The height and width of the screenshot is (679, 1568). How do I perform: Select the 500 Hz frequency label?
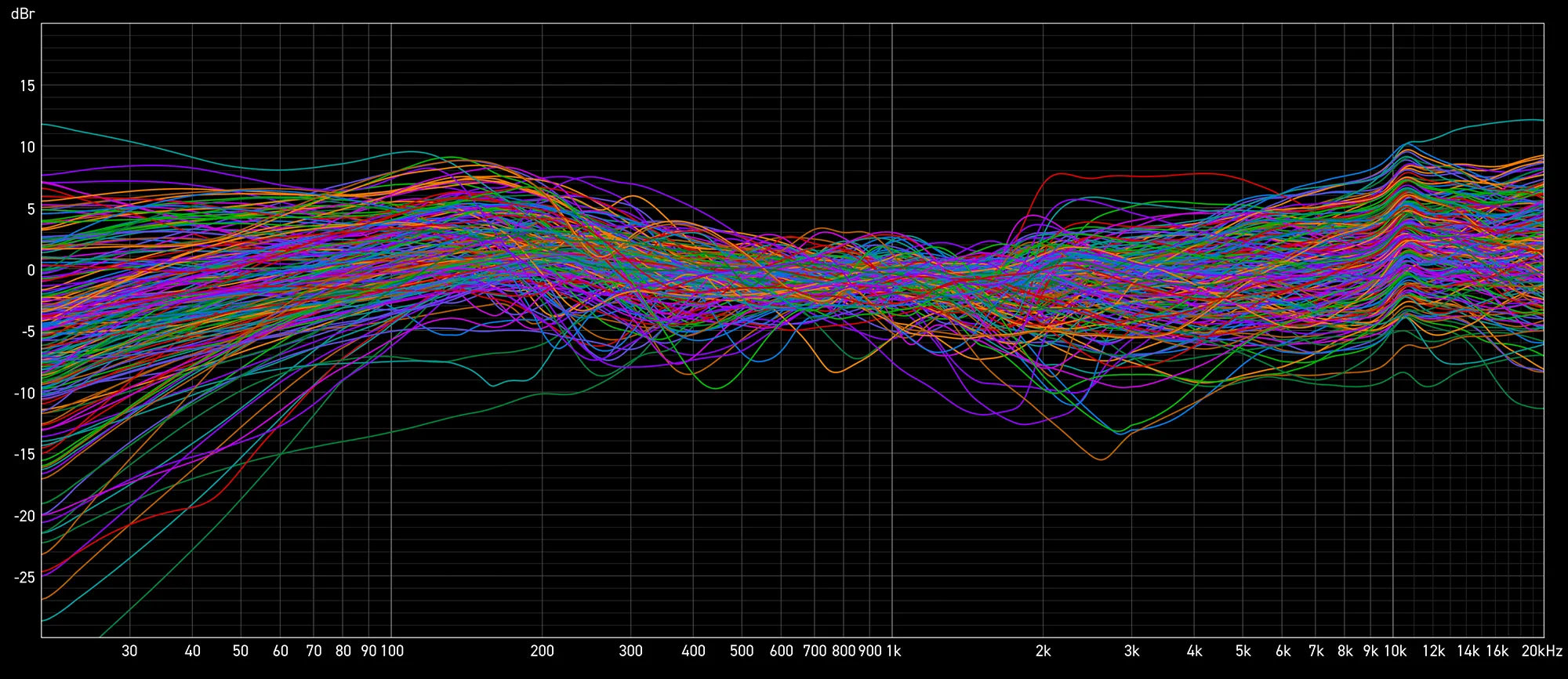coord(741,651)
